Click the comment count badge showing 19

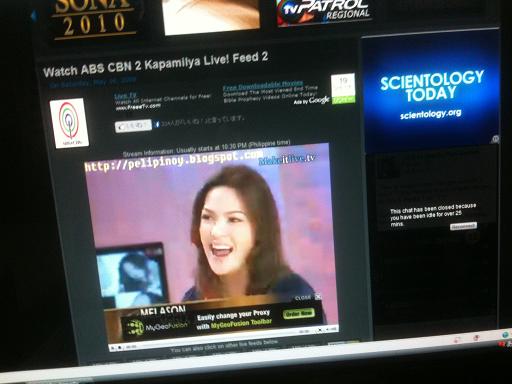tap(343, 88)
